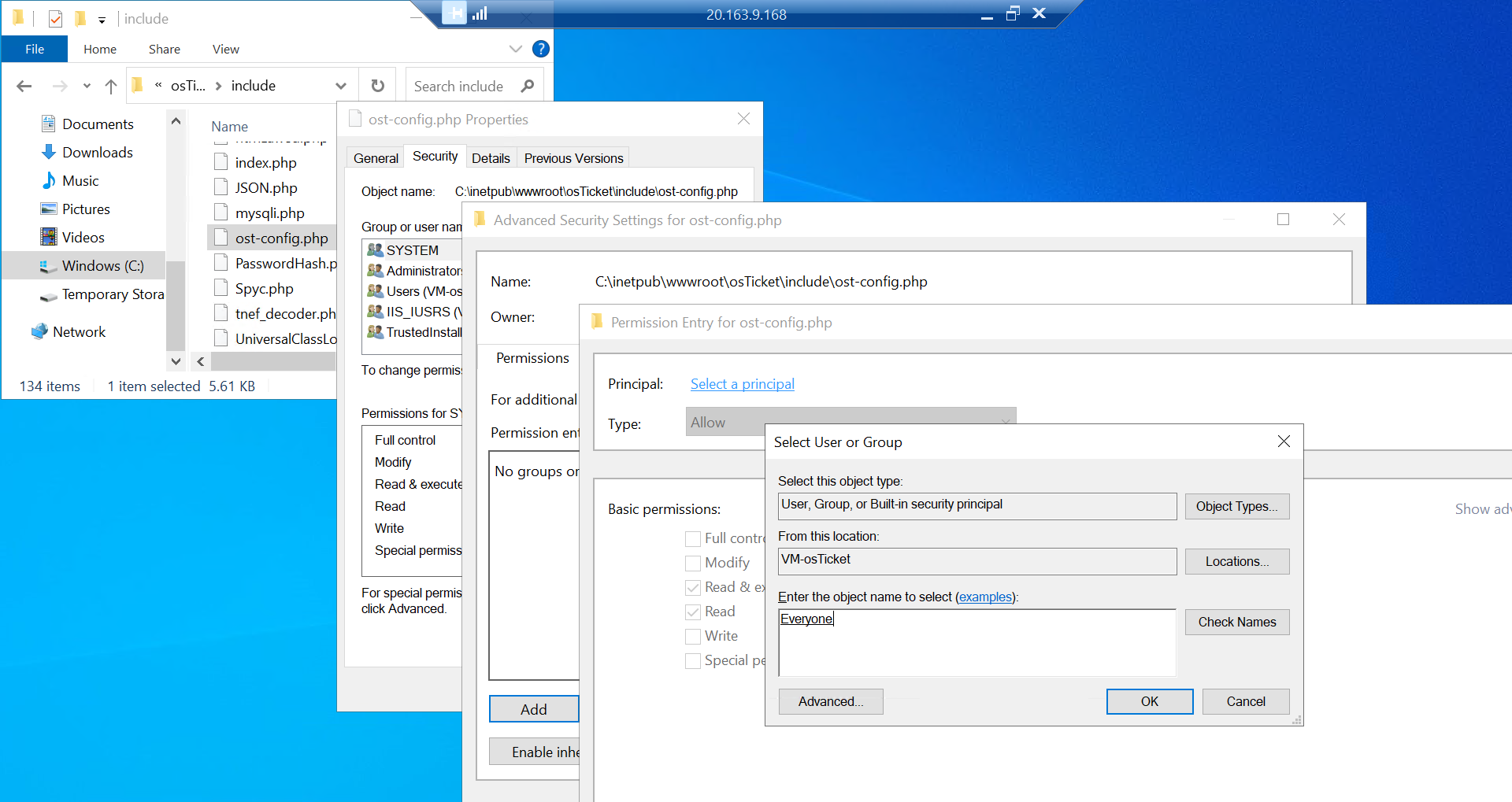This screenshot has height=802, width=1512.
Task: Expand the address bar path dropdown
Action: (341, 85)
